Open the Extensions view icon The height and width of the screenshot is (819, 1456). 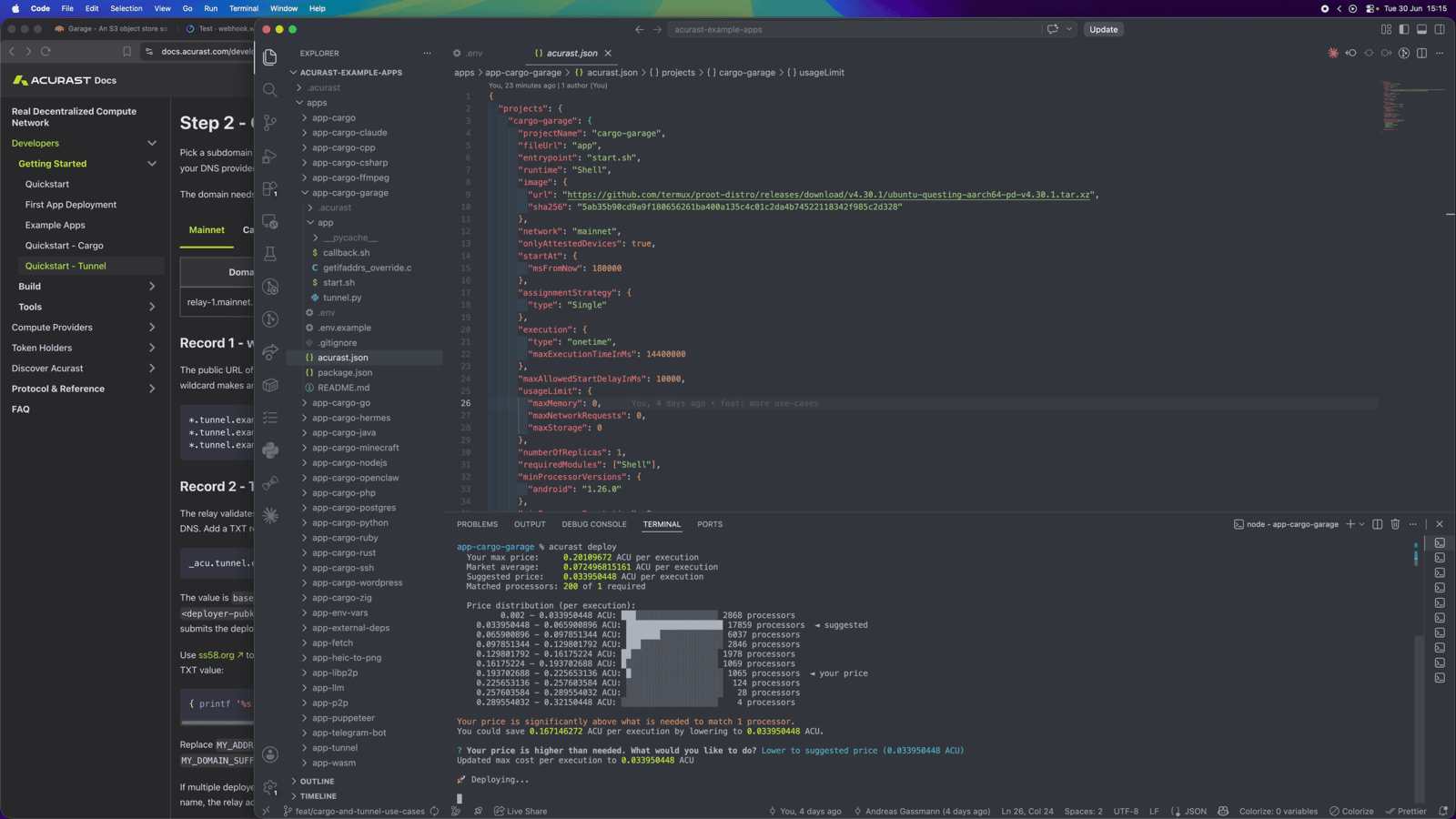tap(270, 188)
